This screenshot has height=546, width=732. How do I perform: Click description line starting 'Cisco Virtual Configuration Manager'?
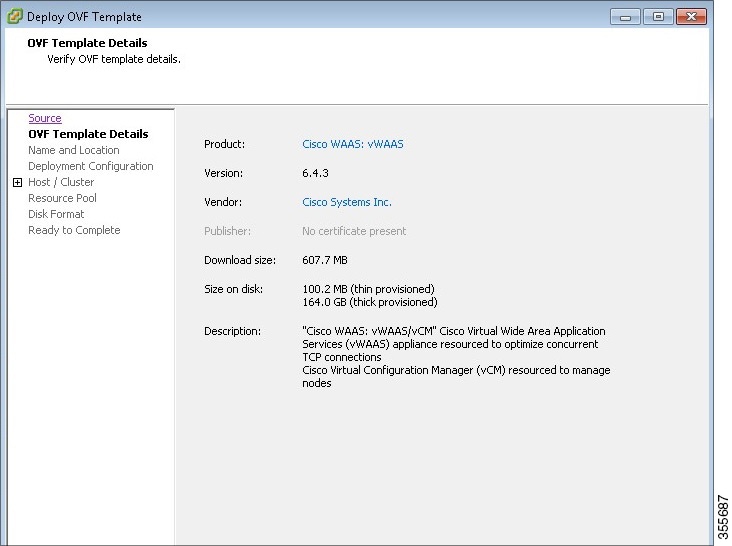coord(456,370)
